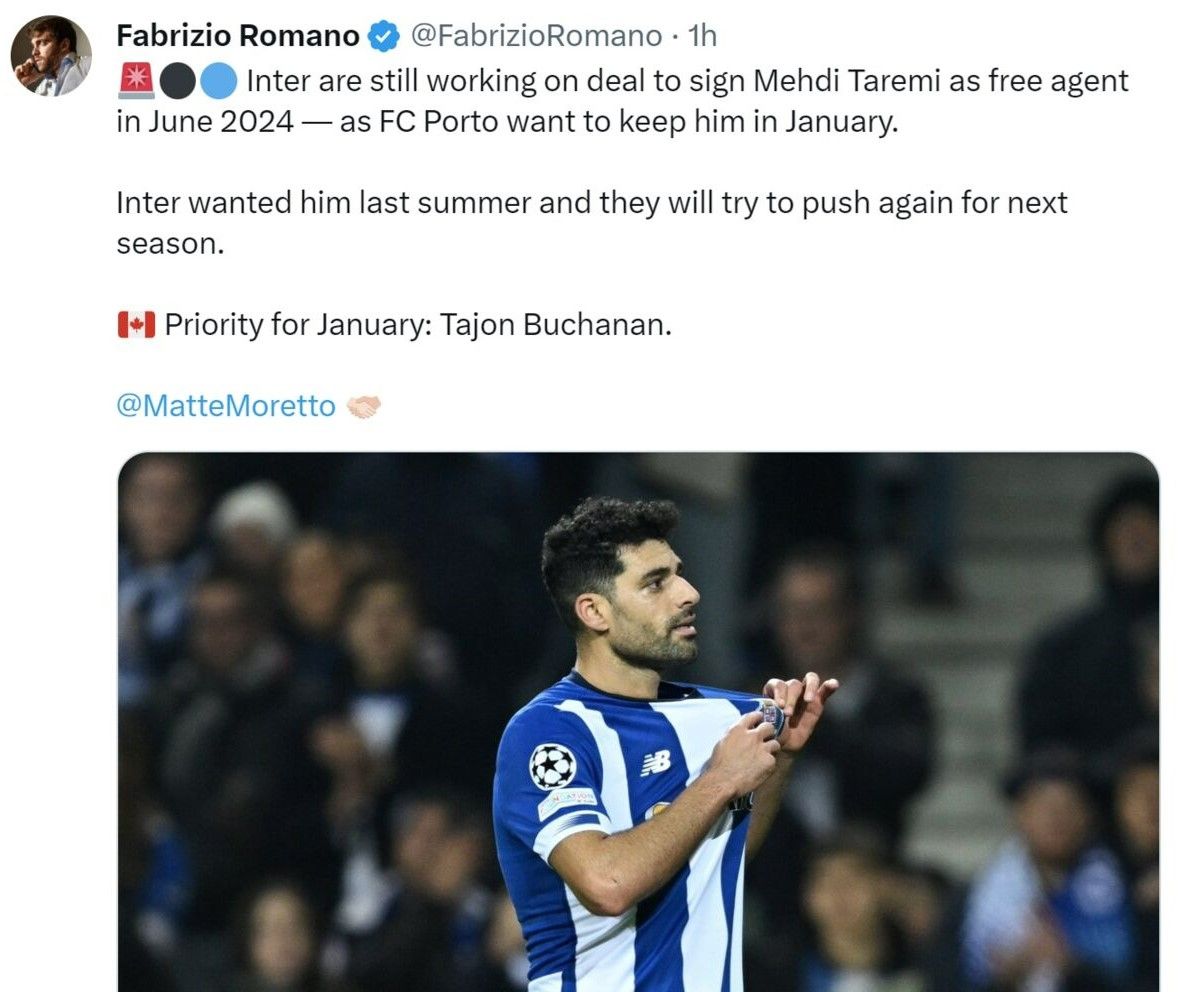Open the @FabrizioRomano handle link
Screen dimensions: 1188x992
pos(536,36)
